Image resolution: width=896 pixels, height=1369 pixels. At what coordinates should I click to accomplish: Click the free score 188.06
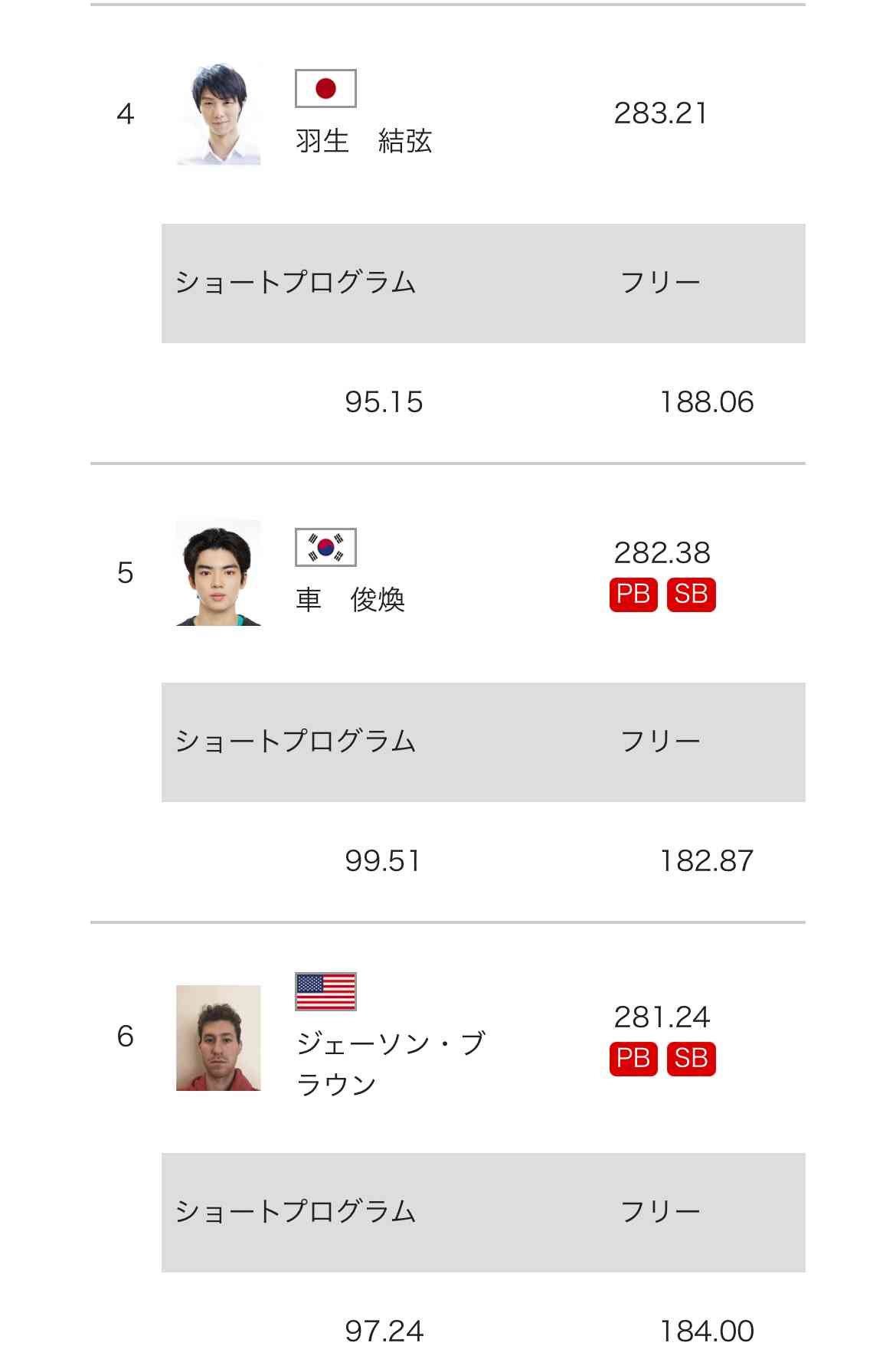[707, 402]
